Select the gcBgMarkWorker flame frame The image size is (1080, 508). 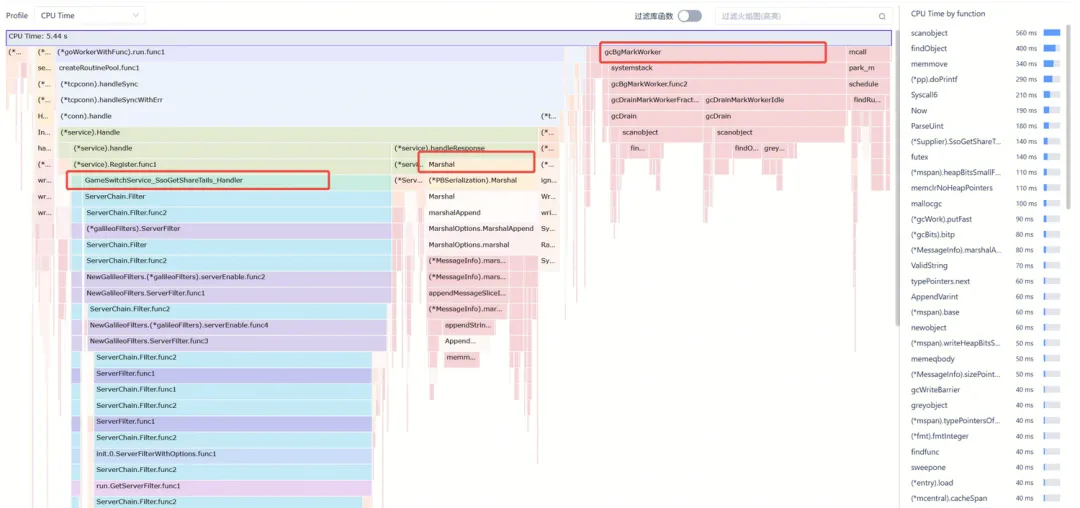coord(713,52)
